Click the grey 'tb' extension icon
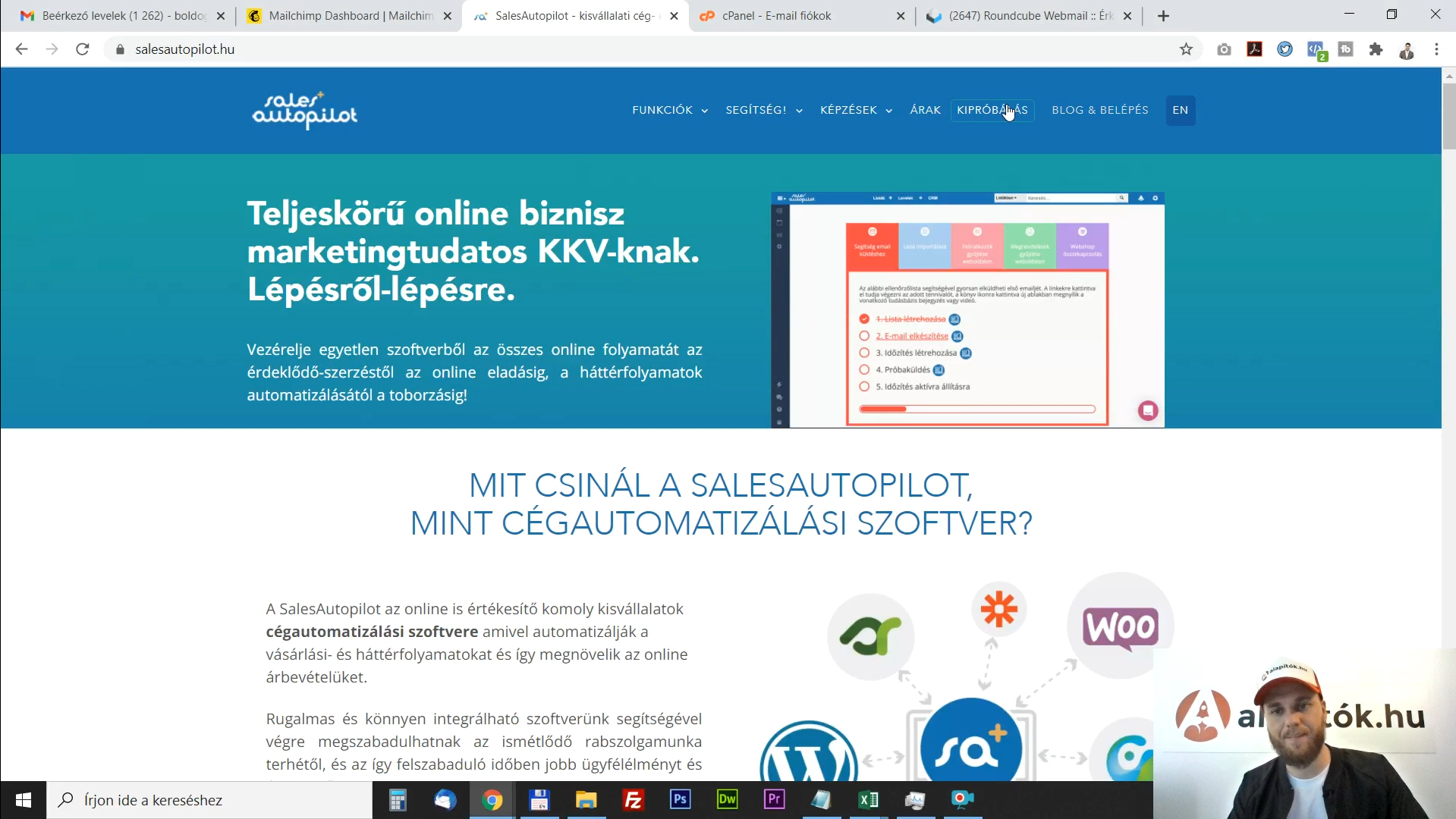The width and height of the screenshot is (1456, 819). (x=1345, y=49)
